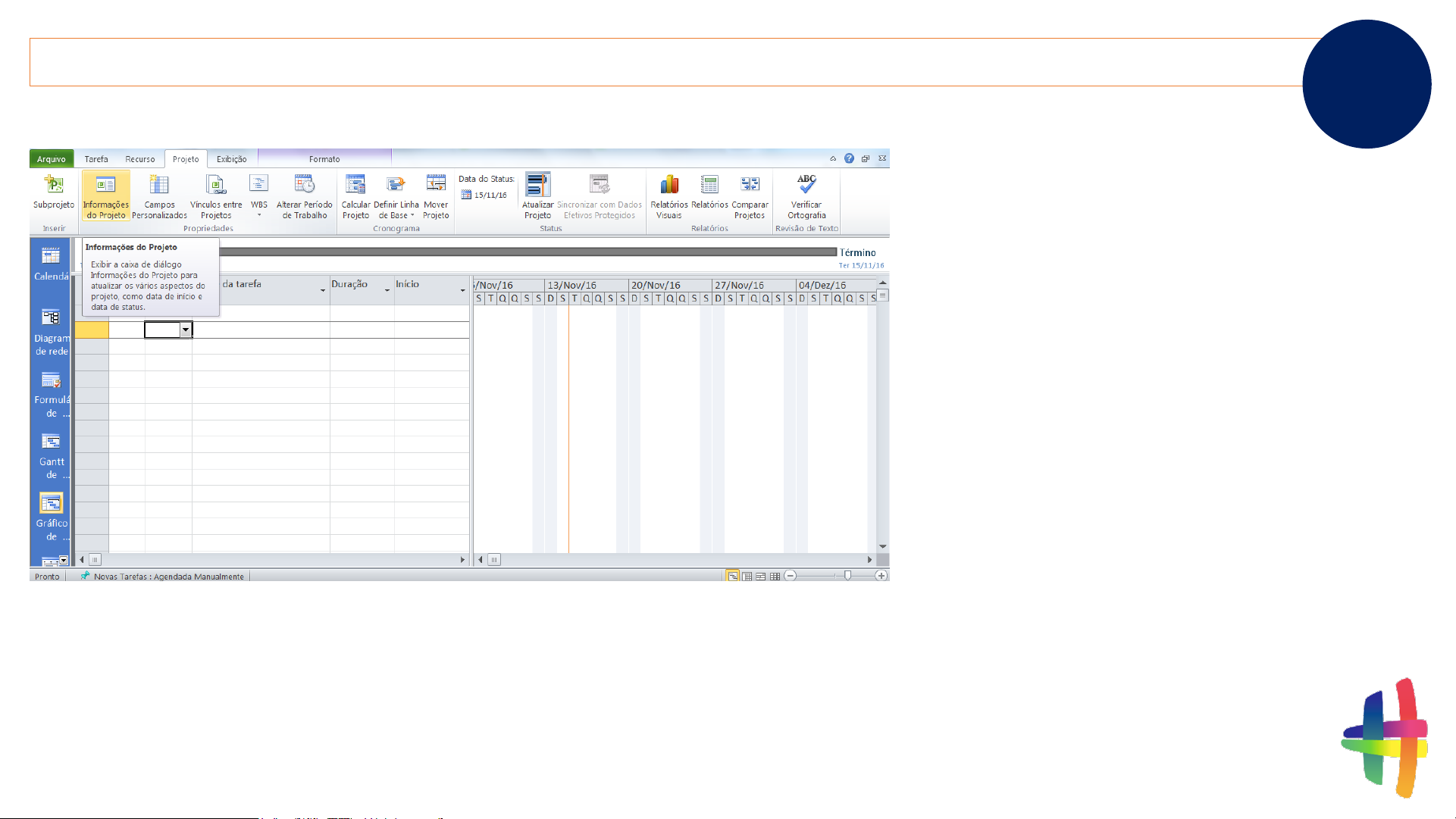The width and height of the screenshot is (1456, 819).
Task: Click the Pronto status bar text
Action: (47, 577)
